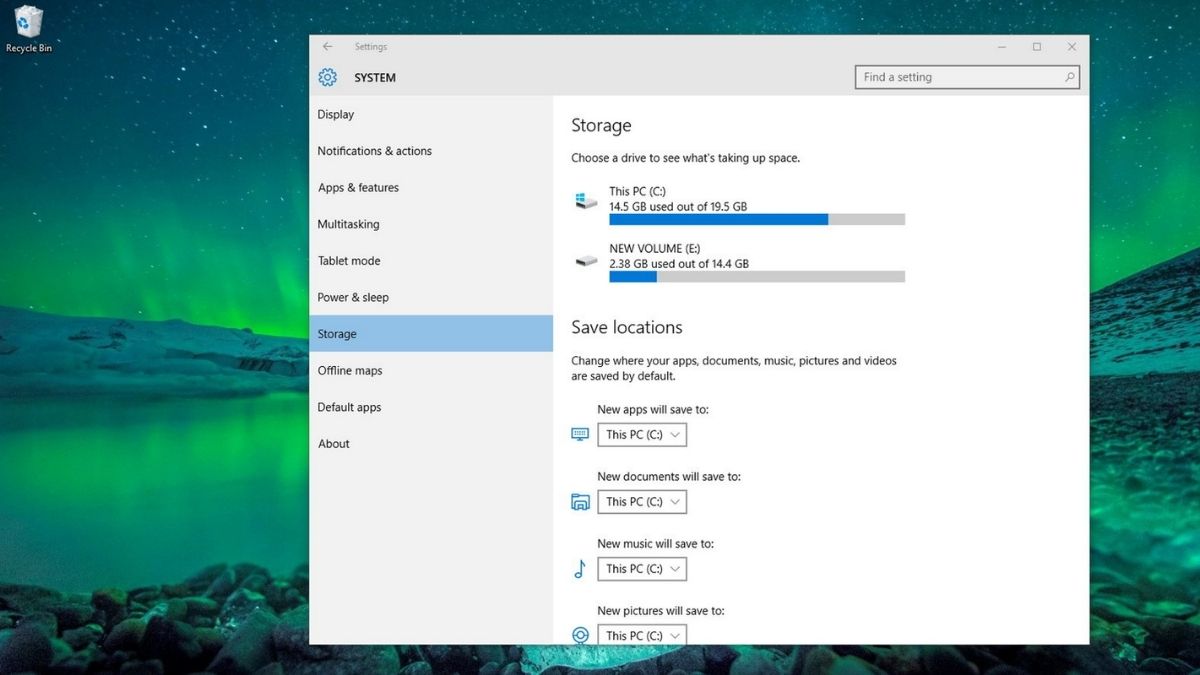Click the NEW VOLUME (E:) drive icon

[x=586, y=261]
